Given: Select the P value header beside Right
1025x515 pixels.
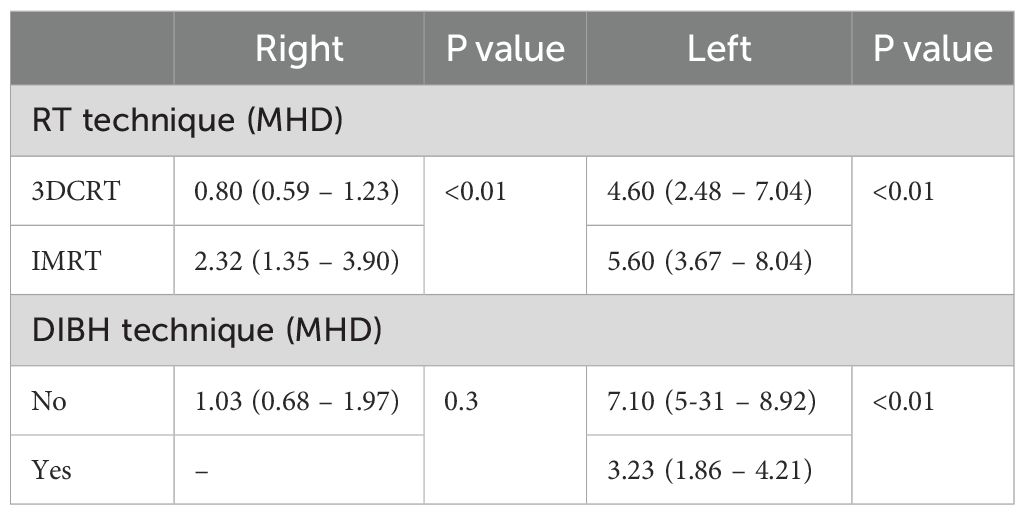Looking at the screenshot, I should [505, 49].
